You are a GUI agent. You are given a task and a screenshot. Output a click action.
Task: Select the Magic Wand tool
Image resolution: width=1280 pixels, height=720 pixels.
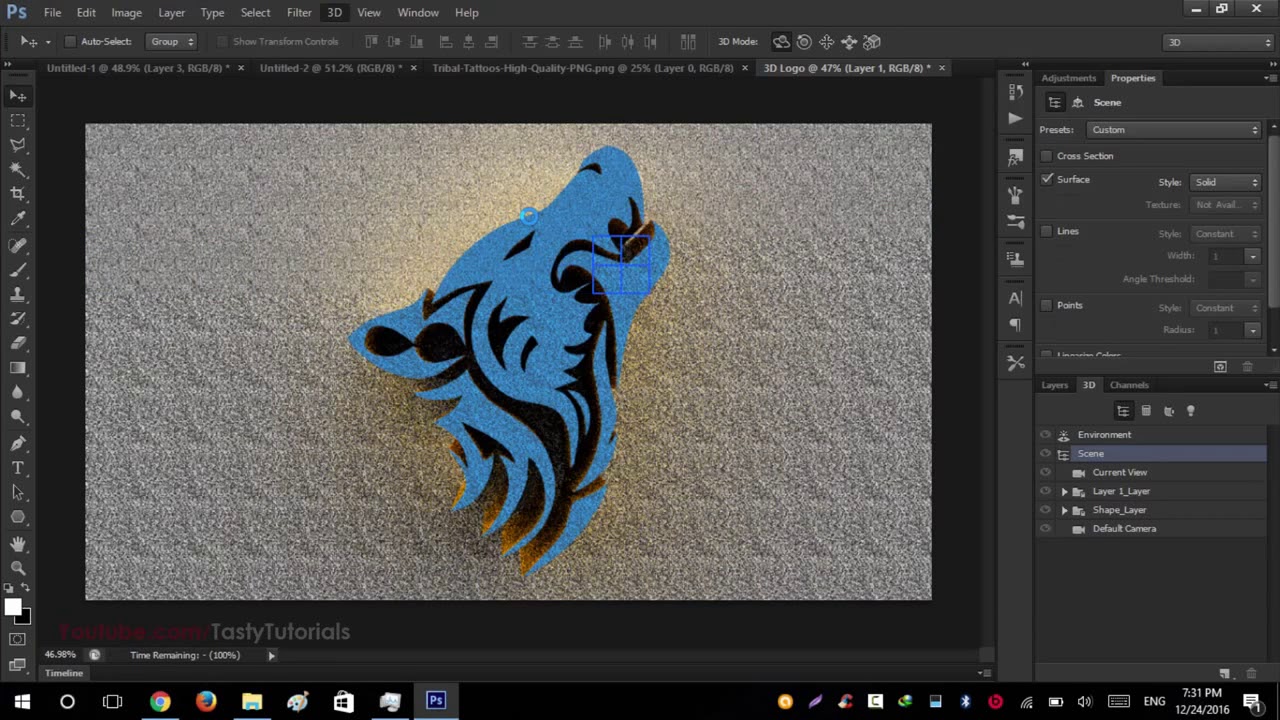pos(18,170)
